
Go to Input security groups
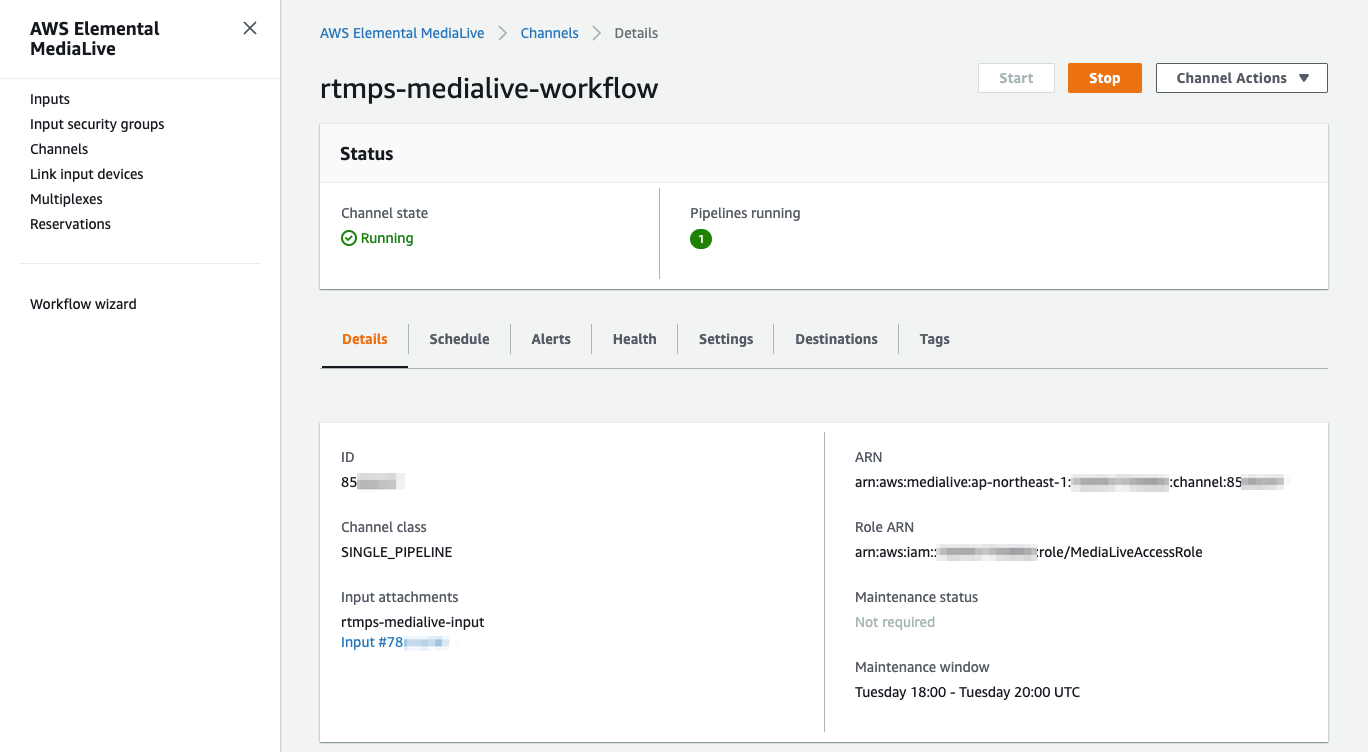pyautogui.click(x=97, y=124)
